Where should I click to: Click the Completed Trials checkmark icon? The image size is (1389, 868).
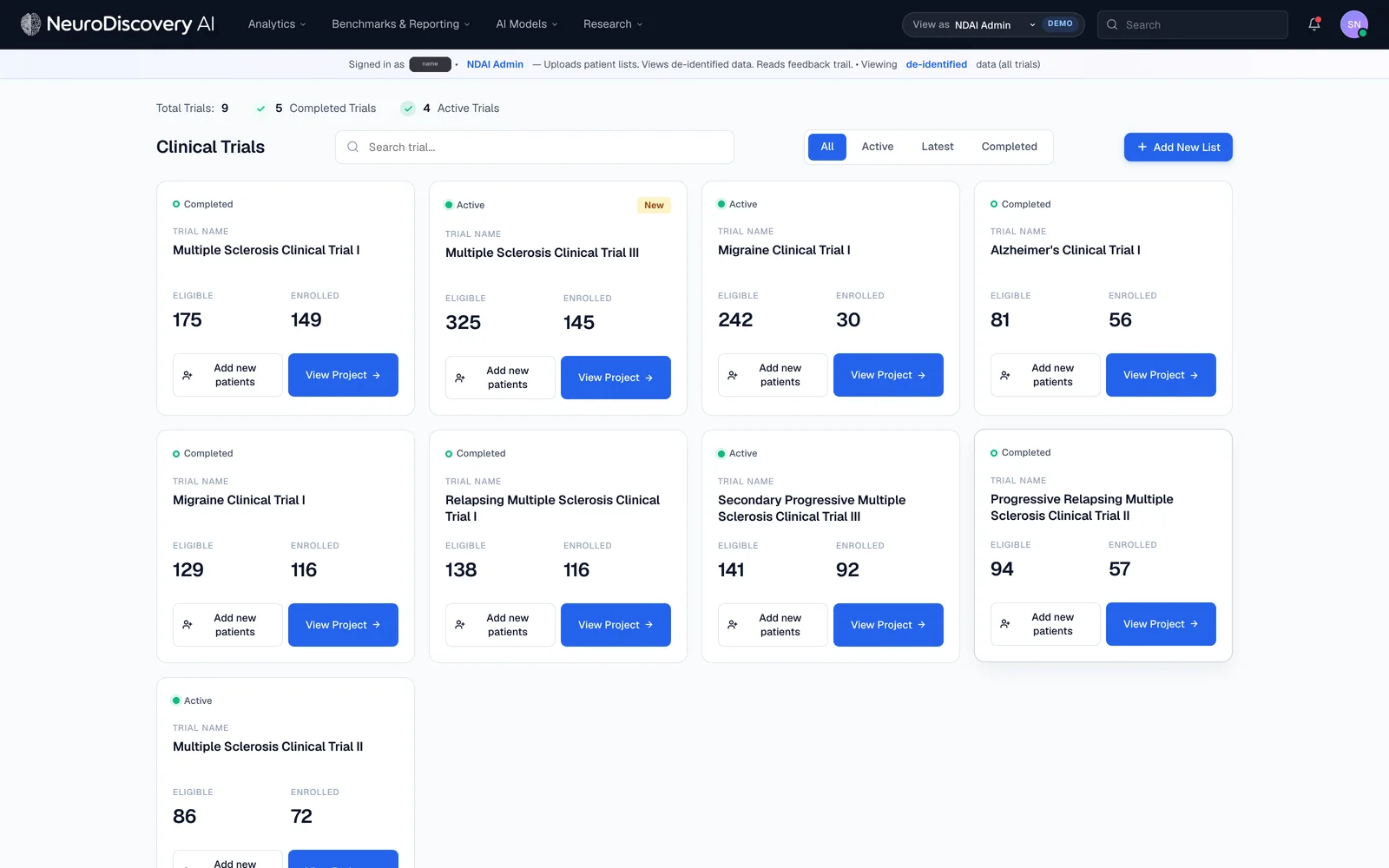point(260,108)
